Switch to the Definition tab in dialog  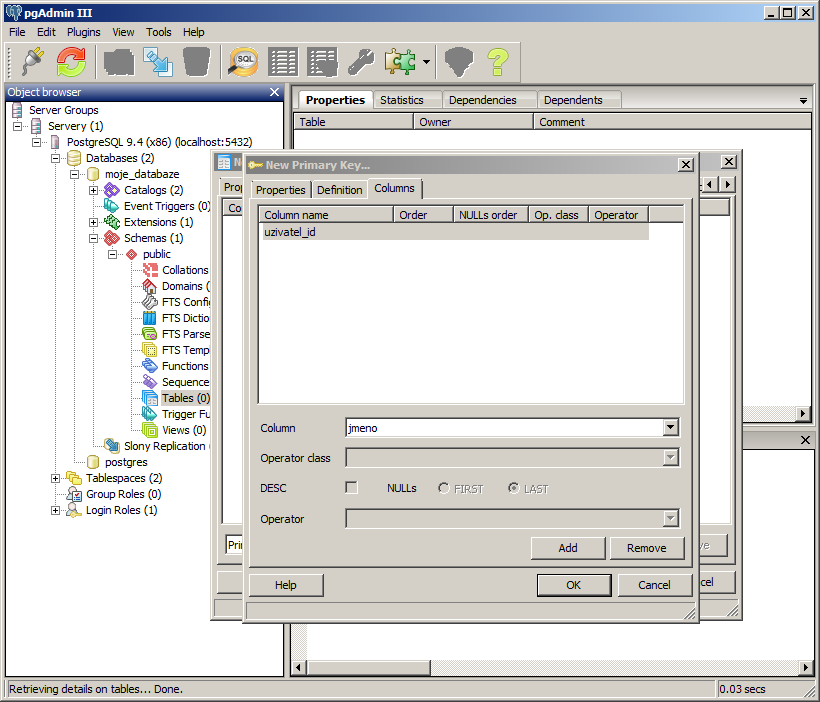coord(339,190)
